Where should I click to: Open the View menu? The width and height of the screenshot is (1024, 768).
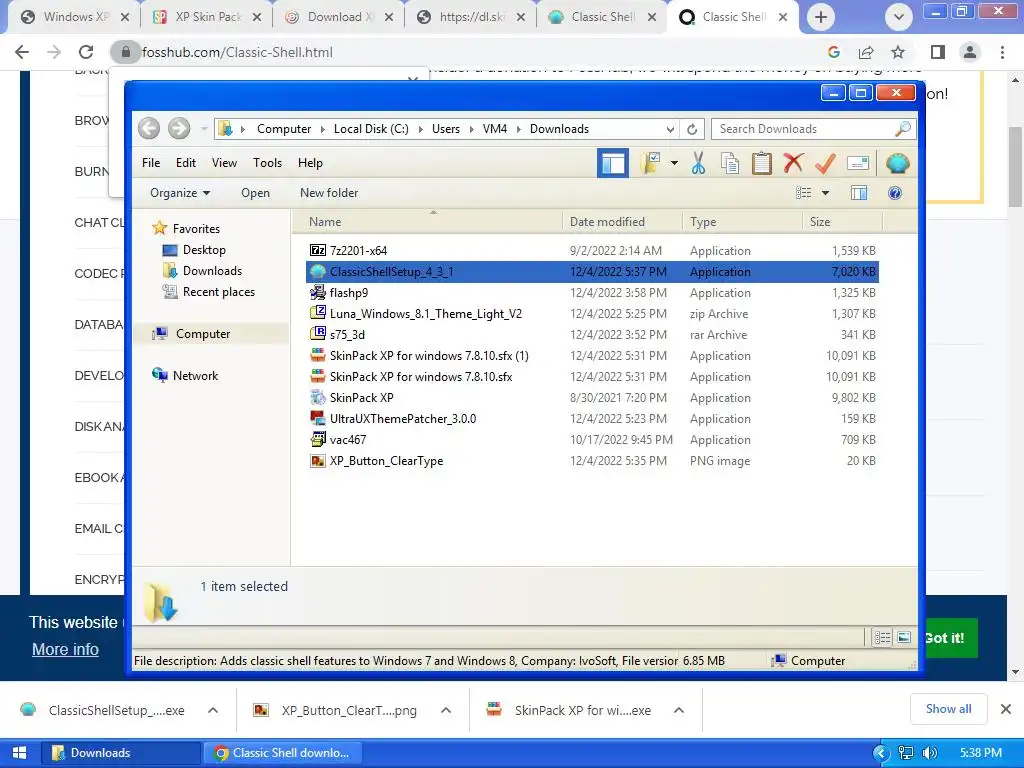(224, 163)
